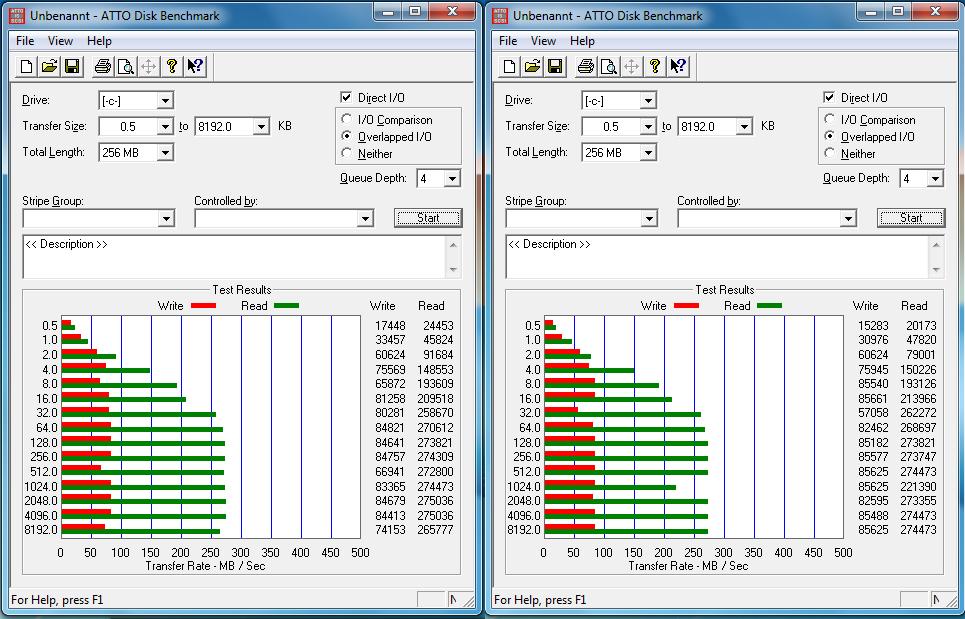This screenshot has height=619, width=965.
Task: Click red Write legend swatch in left window
Action: pyautogui.click(x=203, y=306)
